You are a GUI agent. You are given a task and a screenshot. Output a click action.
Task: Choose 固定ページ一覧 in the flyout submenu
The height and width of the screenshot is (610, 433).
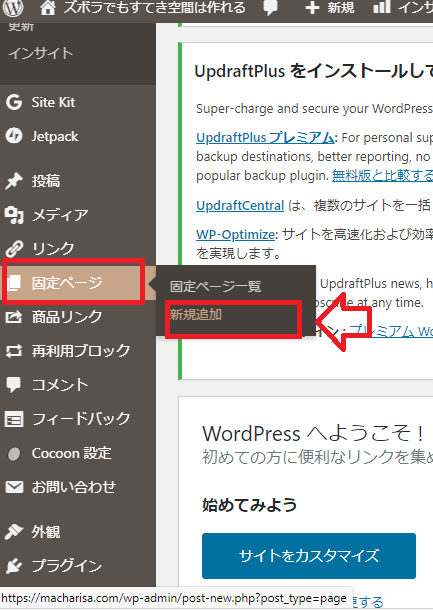pos(216,286)
